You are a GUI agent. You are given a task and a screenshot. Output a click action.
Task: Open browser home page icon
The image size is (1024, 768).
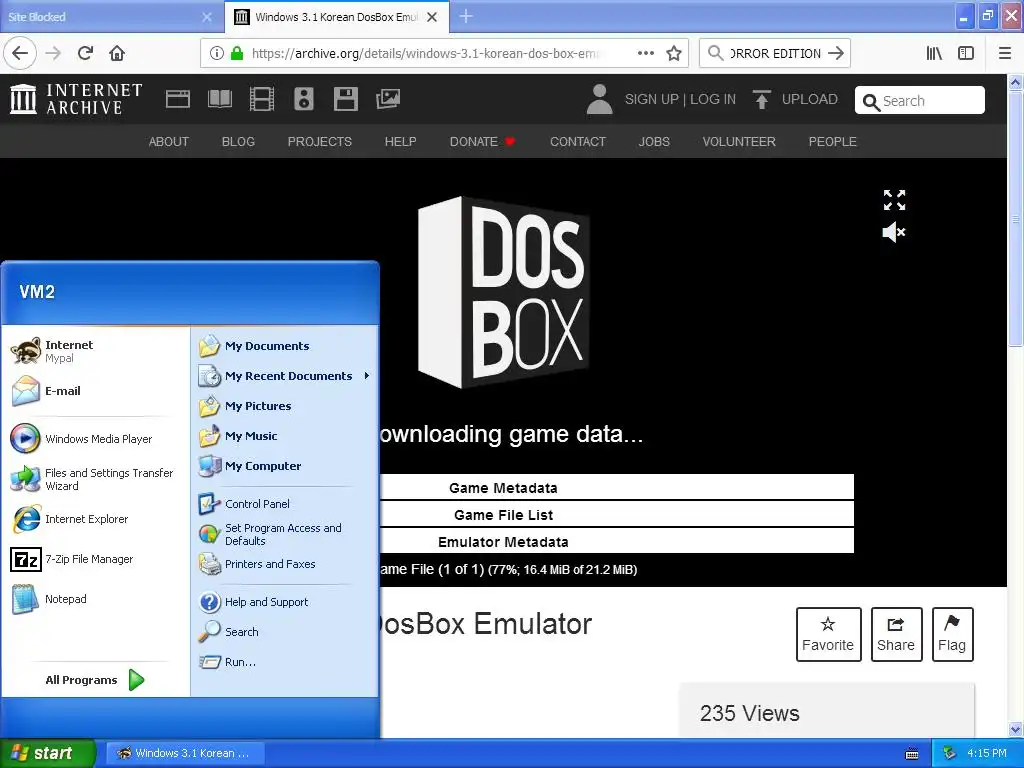coord(117,53)
